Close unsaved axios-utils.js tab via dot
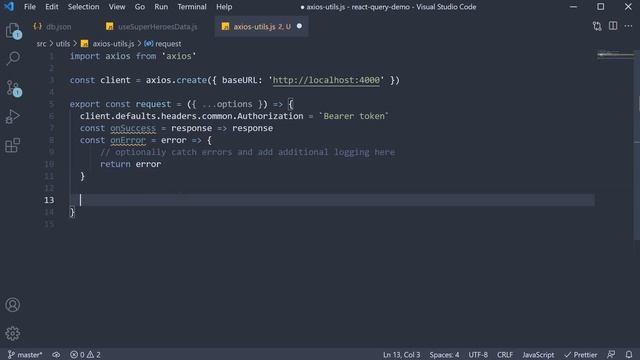The width and height of the screenshot is (640, 360). point(299,26)
